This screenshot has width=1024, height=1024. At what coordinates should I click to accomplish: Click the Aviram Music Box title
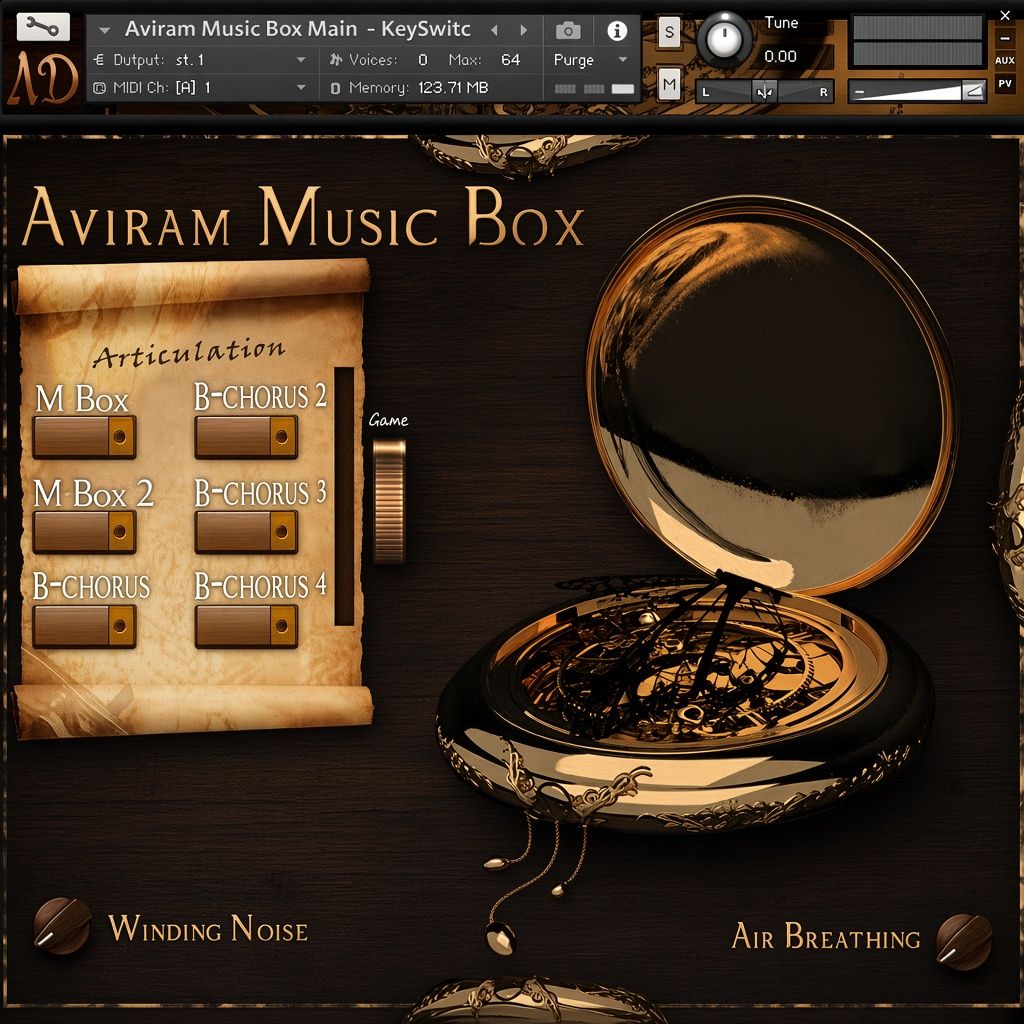302,216
